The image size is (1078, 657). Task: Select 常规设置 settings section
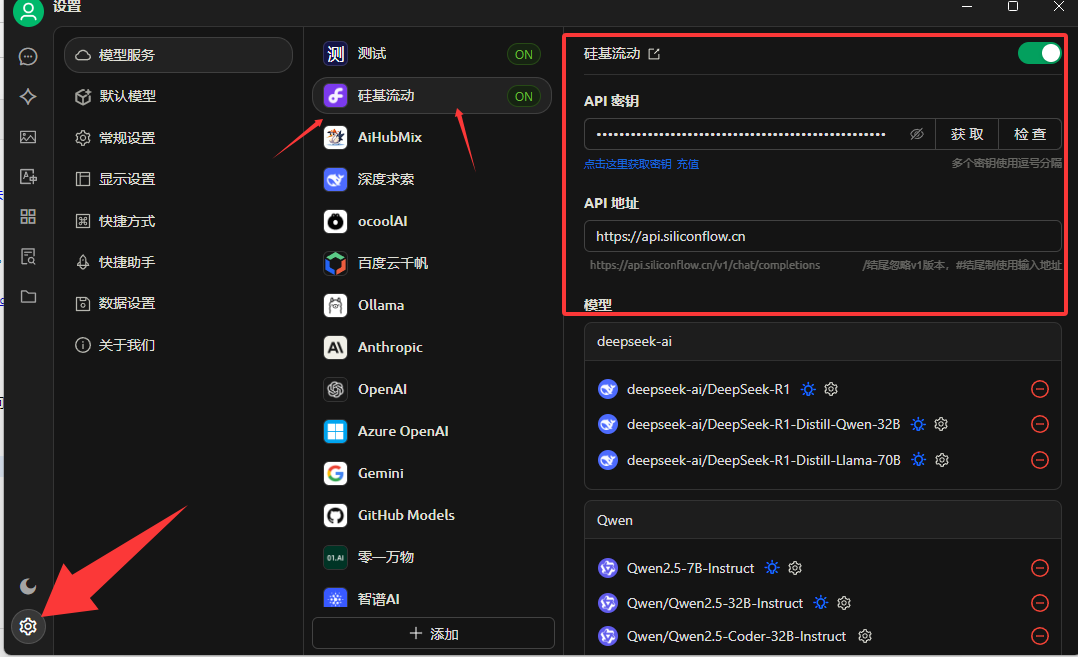click(x=179, y=138)
